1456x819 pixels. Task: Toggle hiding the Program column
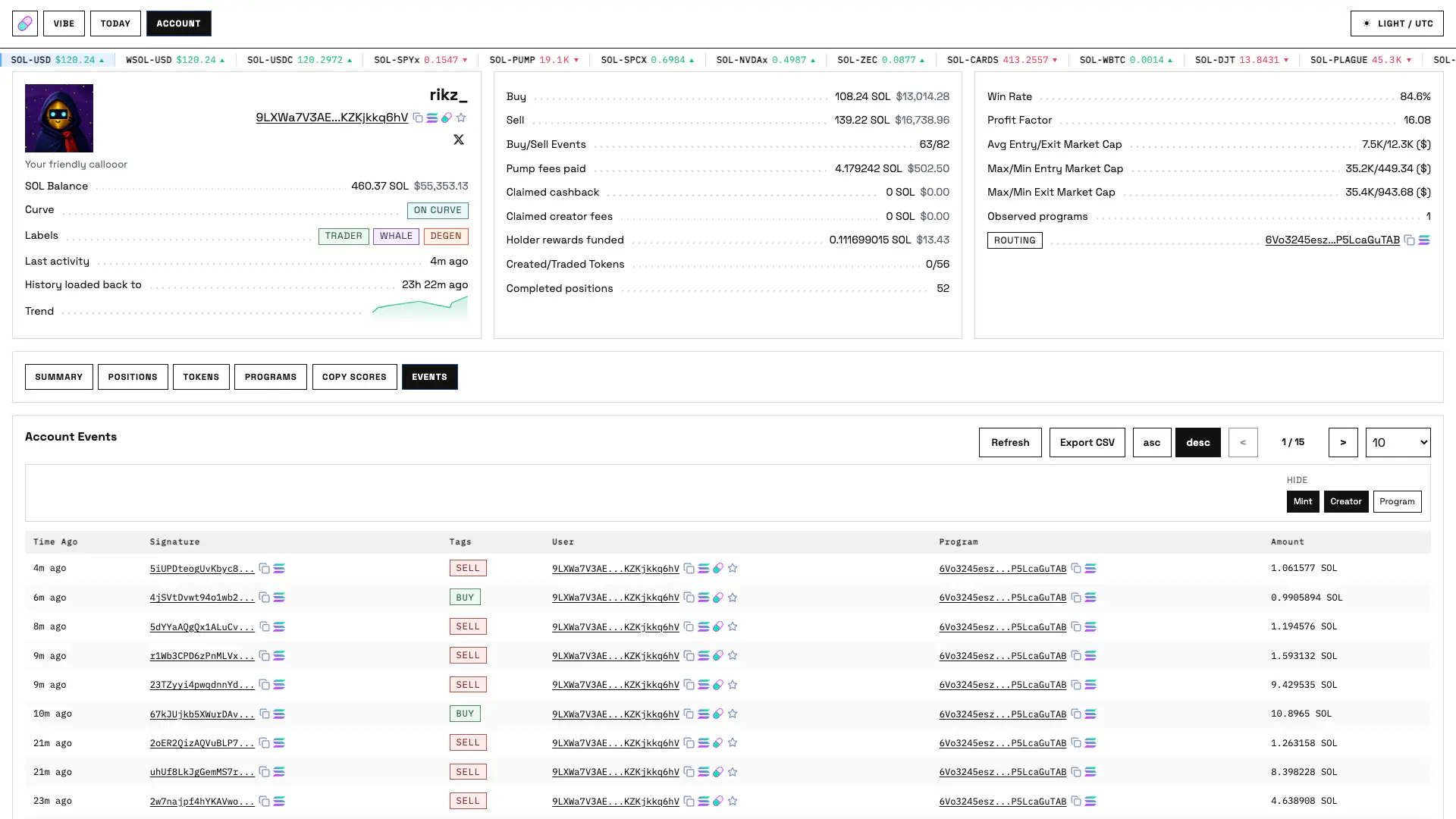point(1397,501)
